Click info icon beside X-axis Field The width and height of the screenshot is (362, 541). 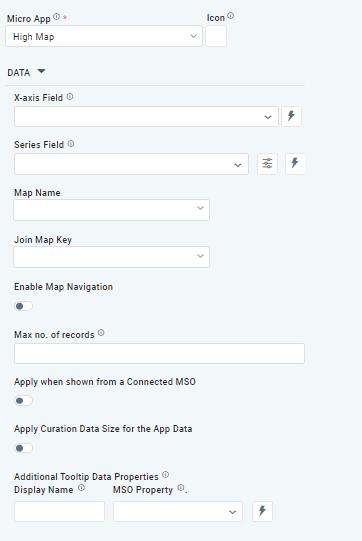[x=70, y=97]
